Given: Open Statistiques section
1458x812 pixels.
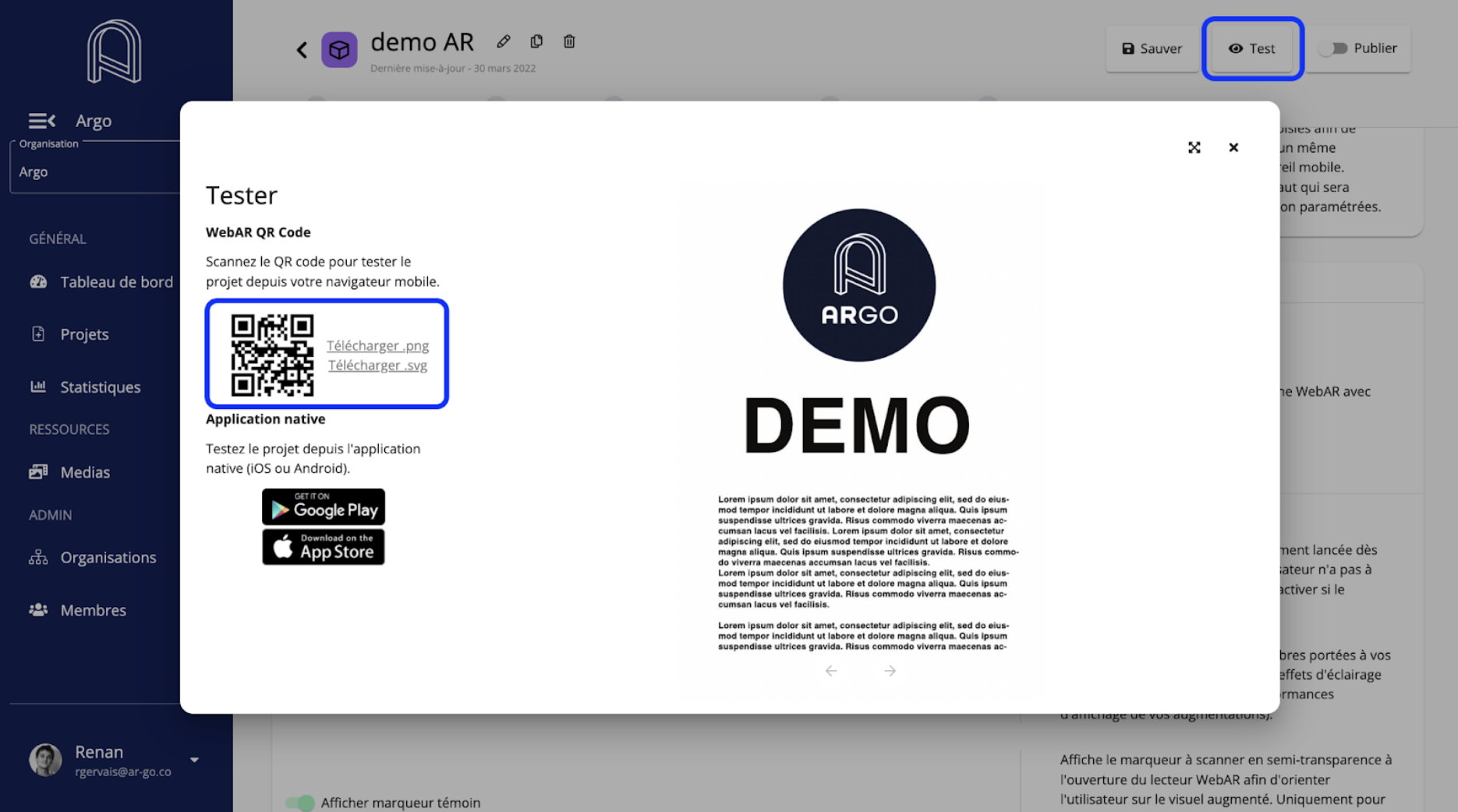Looking at the screenshot, I should coord(101,387).
